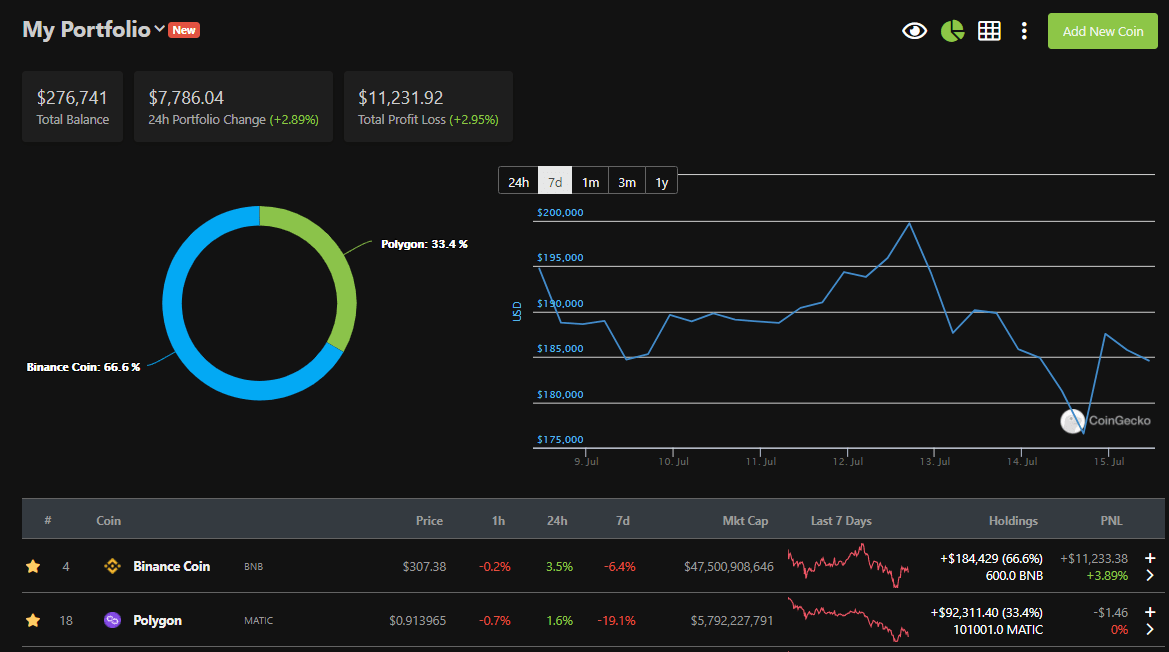Expand the My Portfolio dropdown chevron
Image resolution: width=1169 pixels, height=652 pixels.
160,29
